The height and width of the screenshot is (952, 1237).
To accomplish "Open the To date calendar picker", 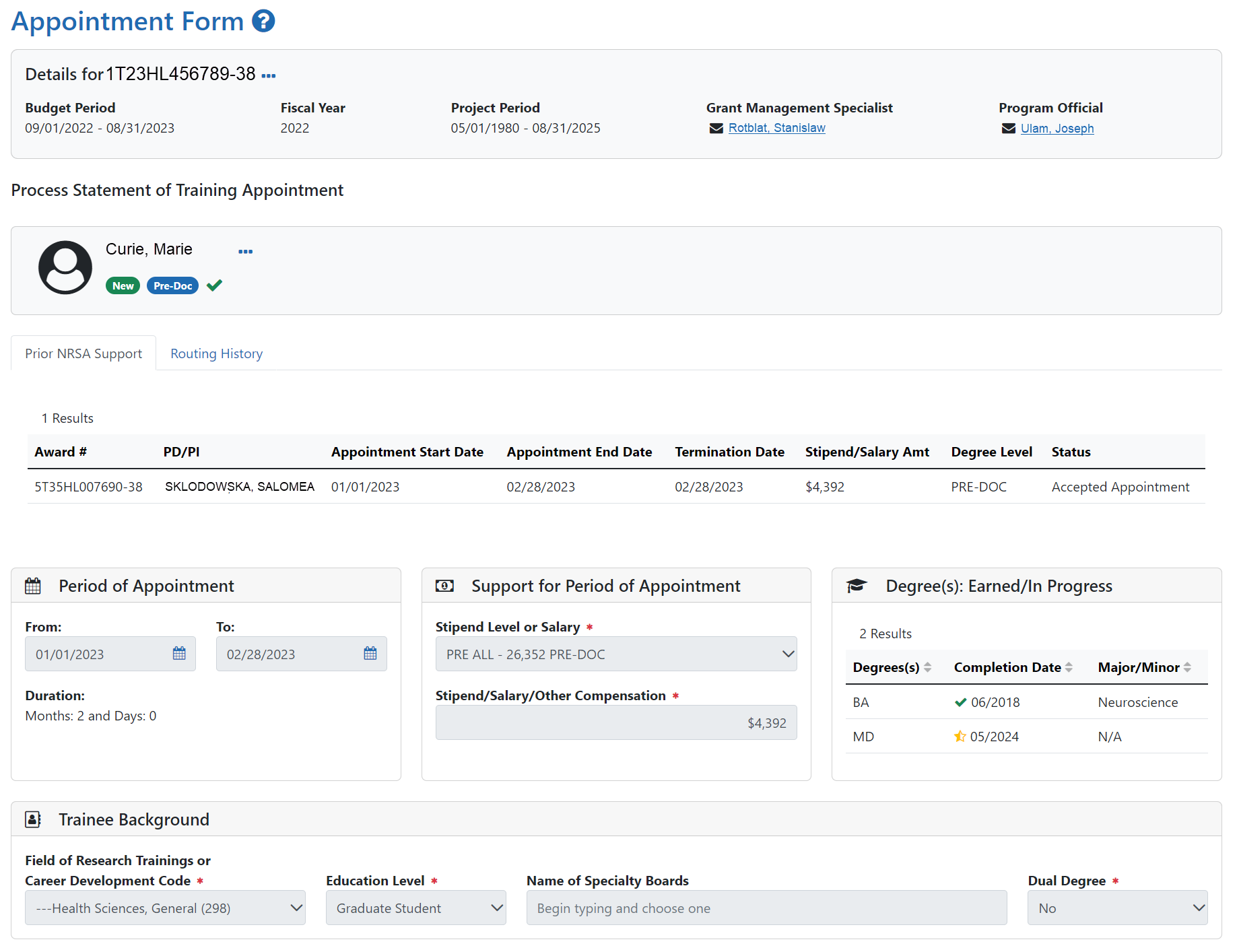I will pos(370,653).
